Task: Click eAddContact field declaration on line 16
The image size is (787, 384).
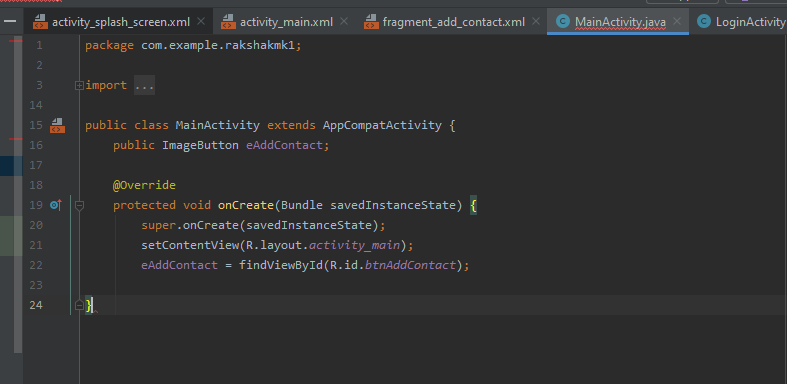Action: pos(284,145)
